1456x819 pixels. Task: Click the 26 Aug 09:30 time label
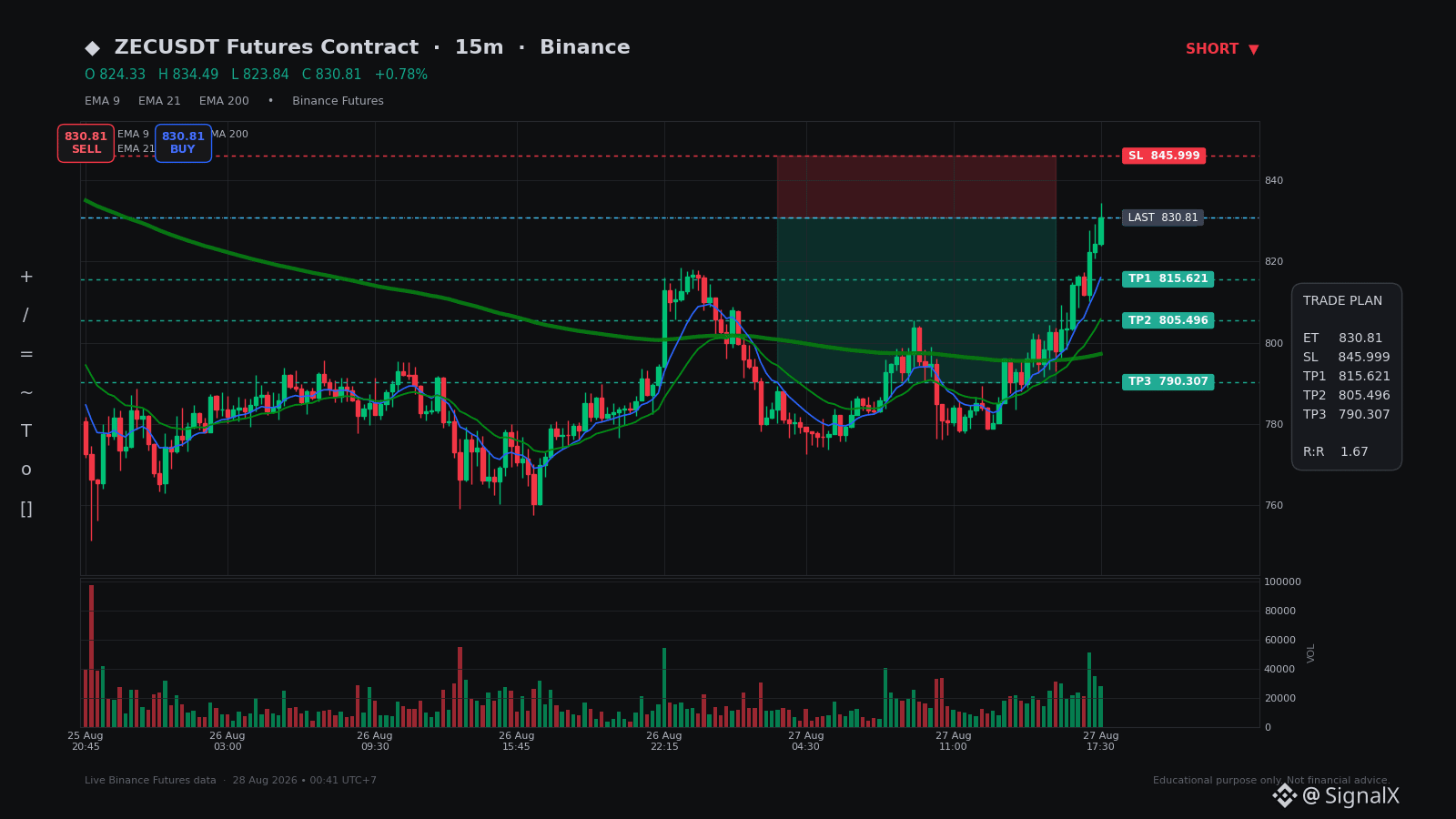pos(375,741)
